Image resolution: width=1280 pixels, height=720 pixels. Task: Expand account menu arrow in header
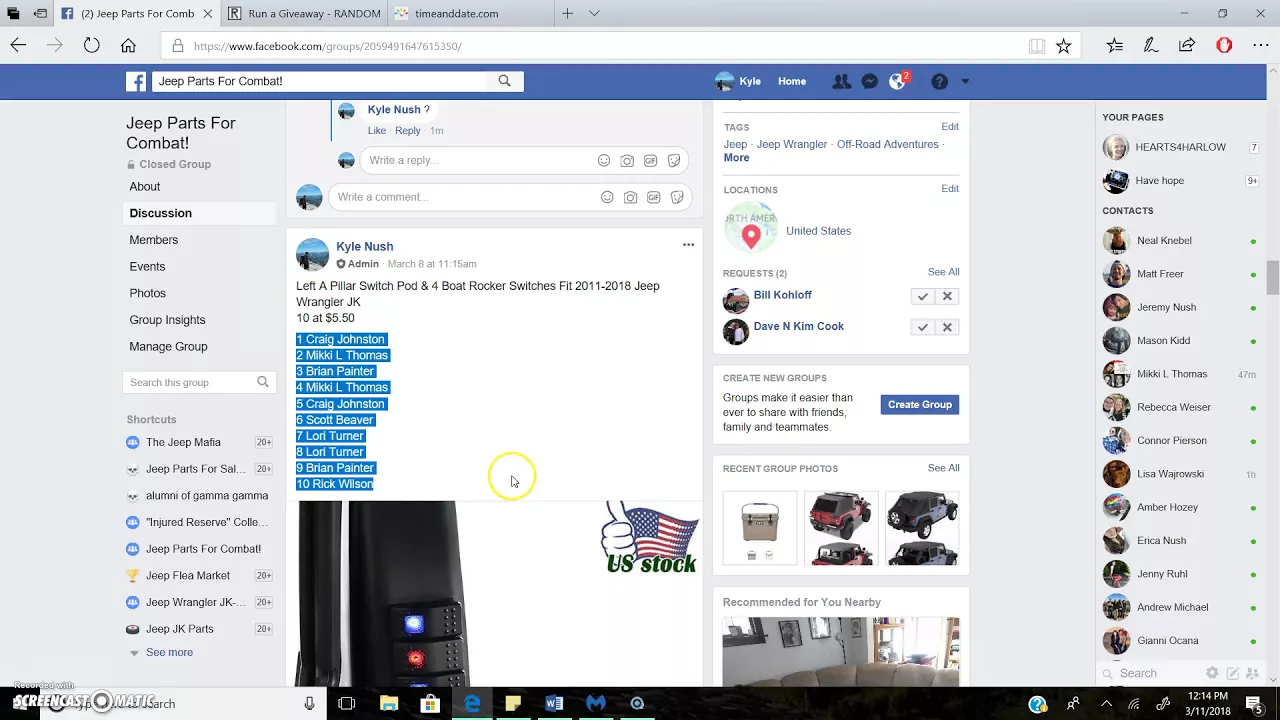point(965,82)
